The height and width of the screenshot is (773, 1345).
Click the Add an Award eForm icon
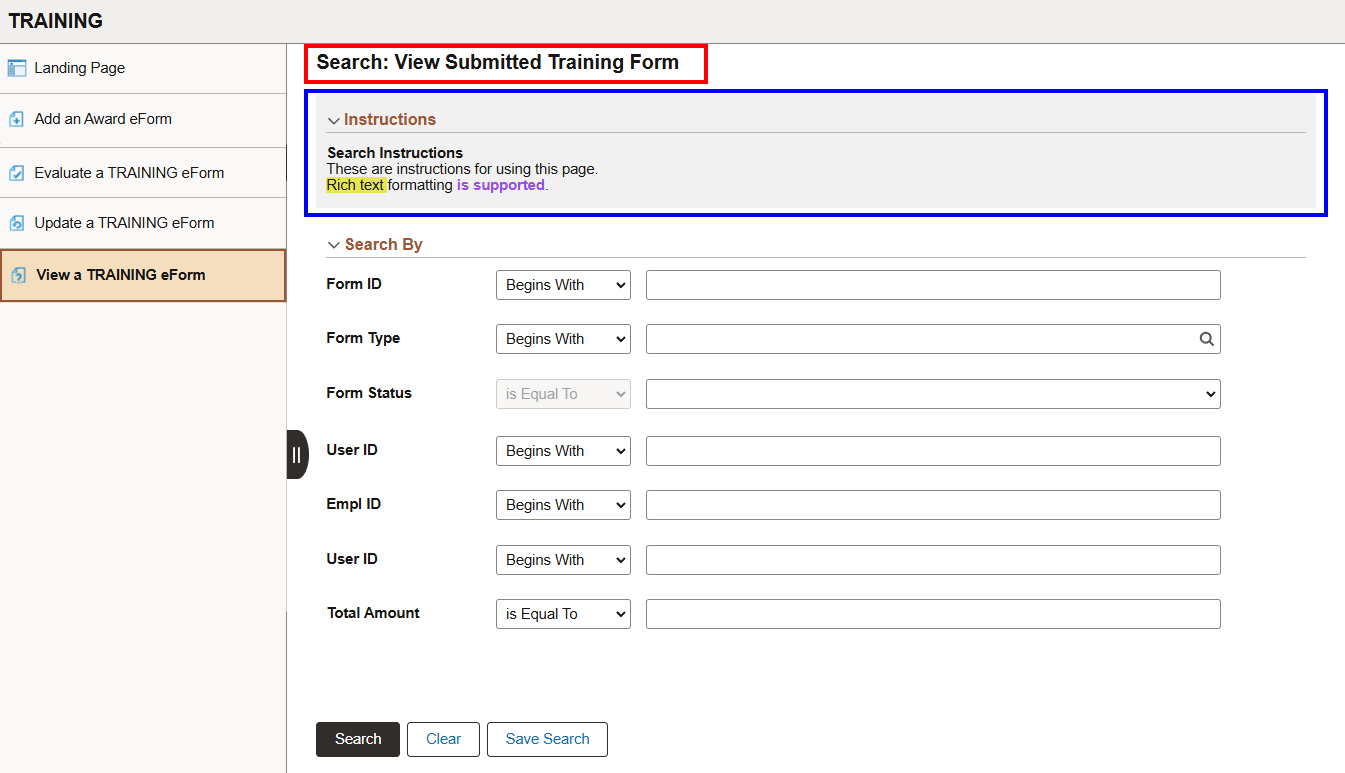tap(16, 119)
